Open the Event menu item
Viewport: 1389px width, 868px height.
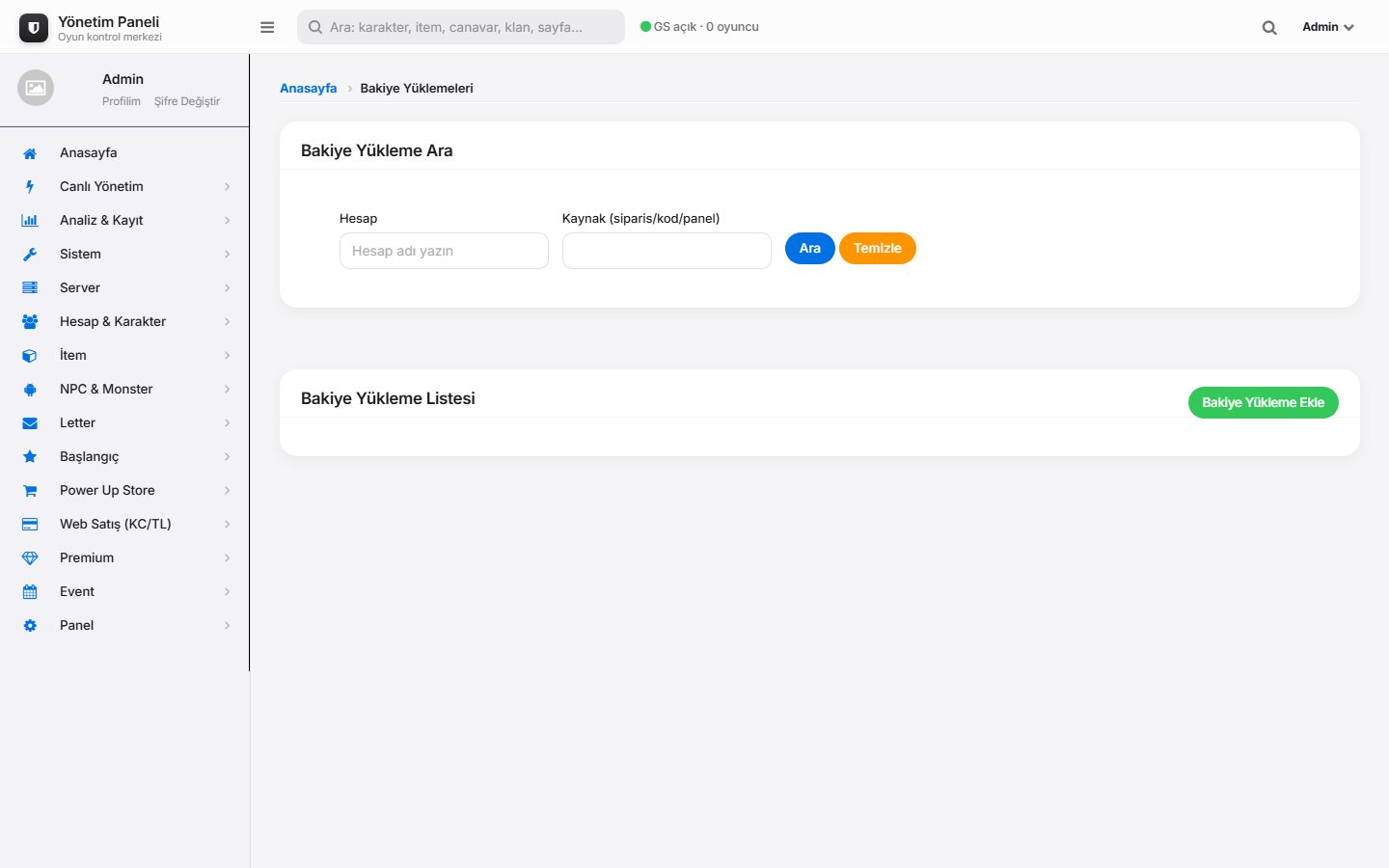coord(124,591)
